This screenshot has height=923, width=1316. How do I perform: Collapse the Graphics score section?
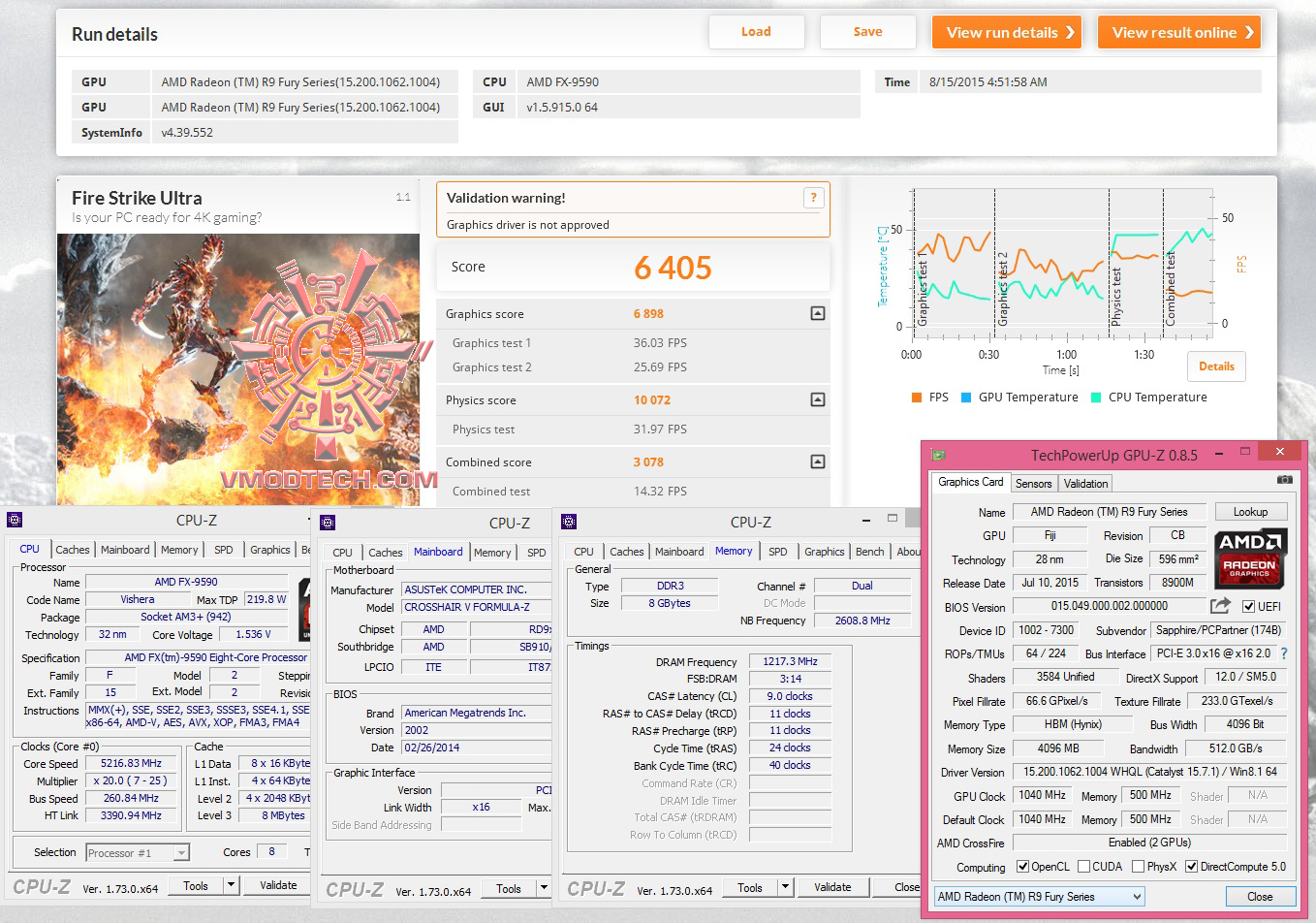click(x=818, y=313)
